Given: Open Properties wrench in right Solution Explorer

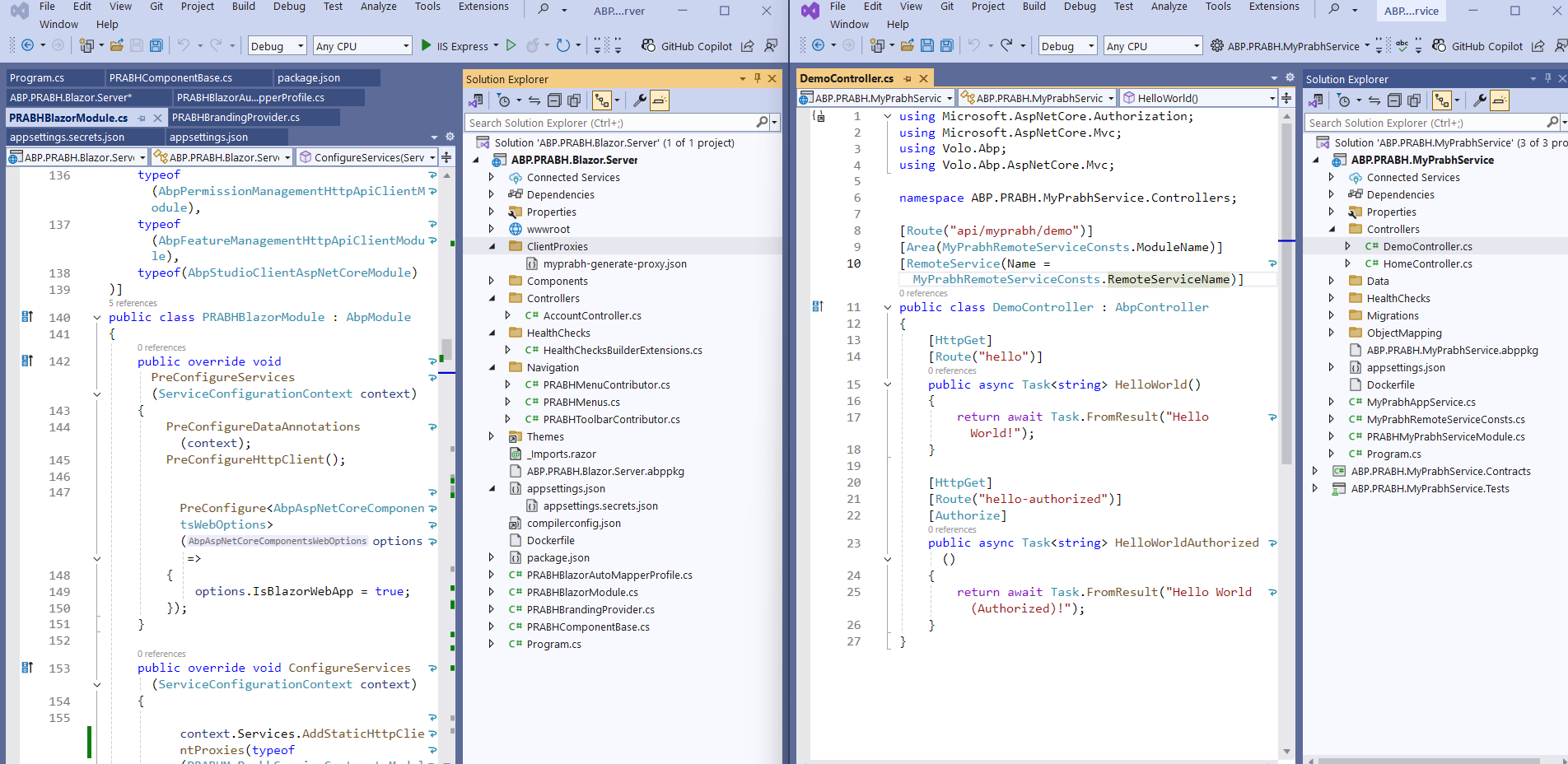Looking at the screenshot, I should (x=1479, y=100).
